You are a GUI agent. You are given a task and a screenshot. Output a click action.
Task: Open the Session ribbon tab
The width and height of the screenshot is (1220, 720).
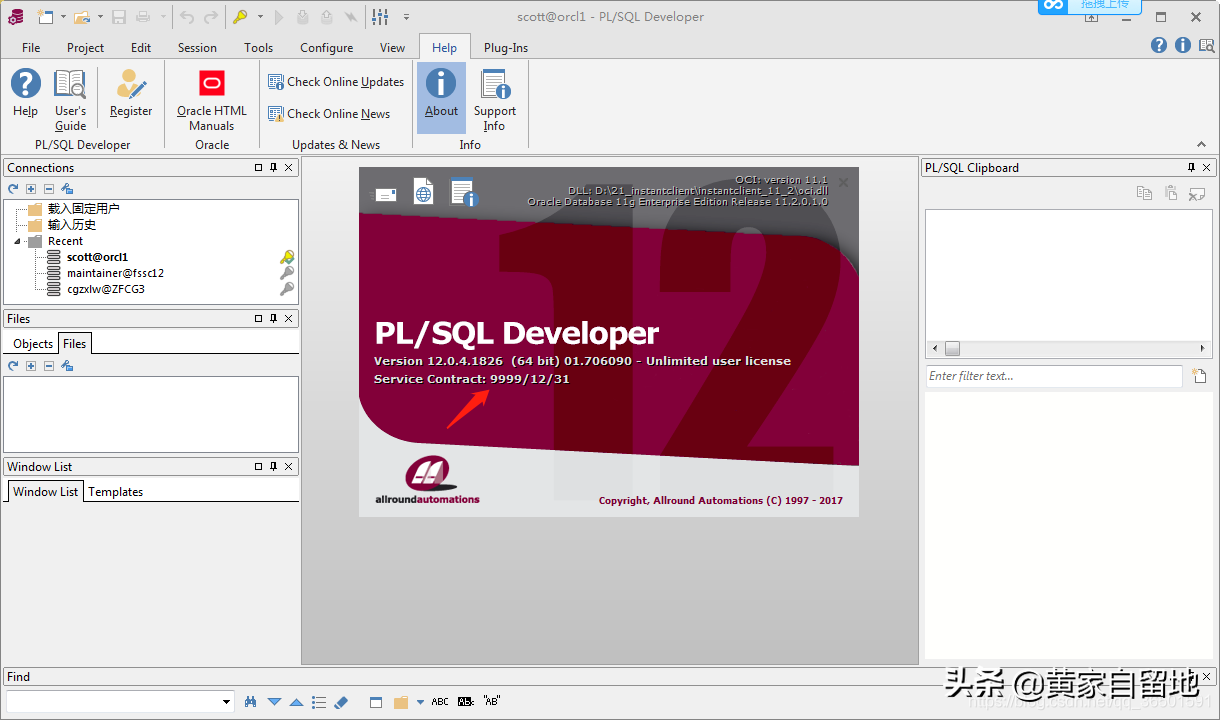(x=197, y=47)
